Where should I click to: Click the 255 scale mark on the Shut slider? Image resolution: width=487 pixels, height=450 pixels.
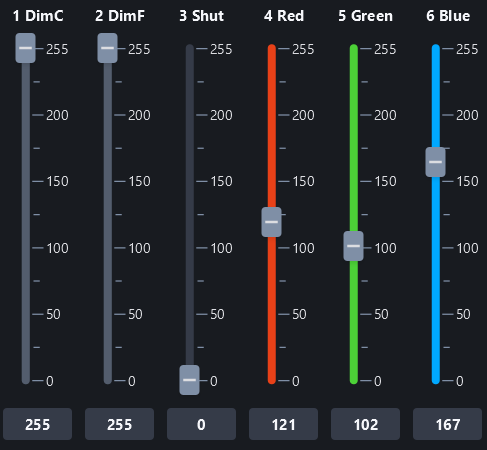pyautogui.click(x=221, y=49)
